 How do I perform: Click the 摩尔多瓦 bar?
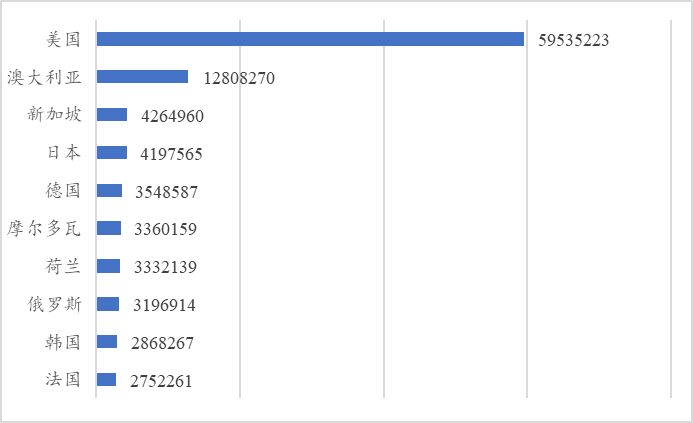pyautogui.click(x=109, y=228)
